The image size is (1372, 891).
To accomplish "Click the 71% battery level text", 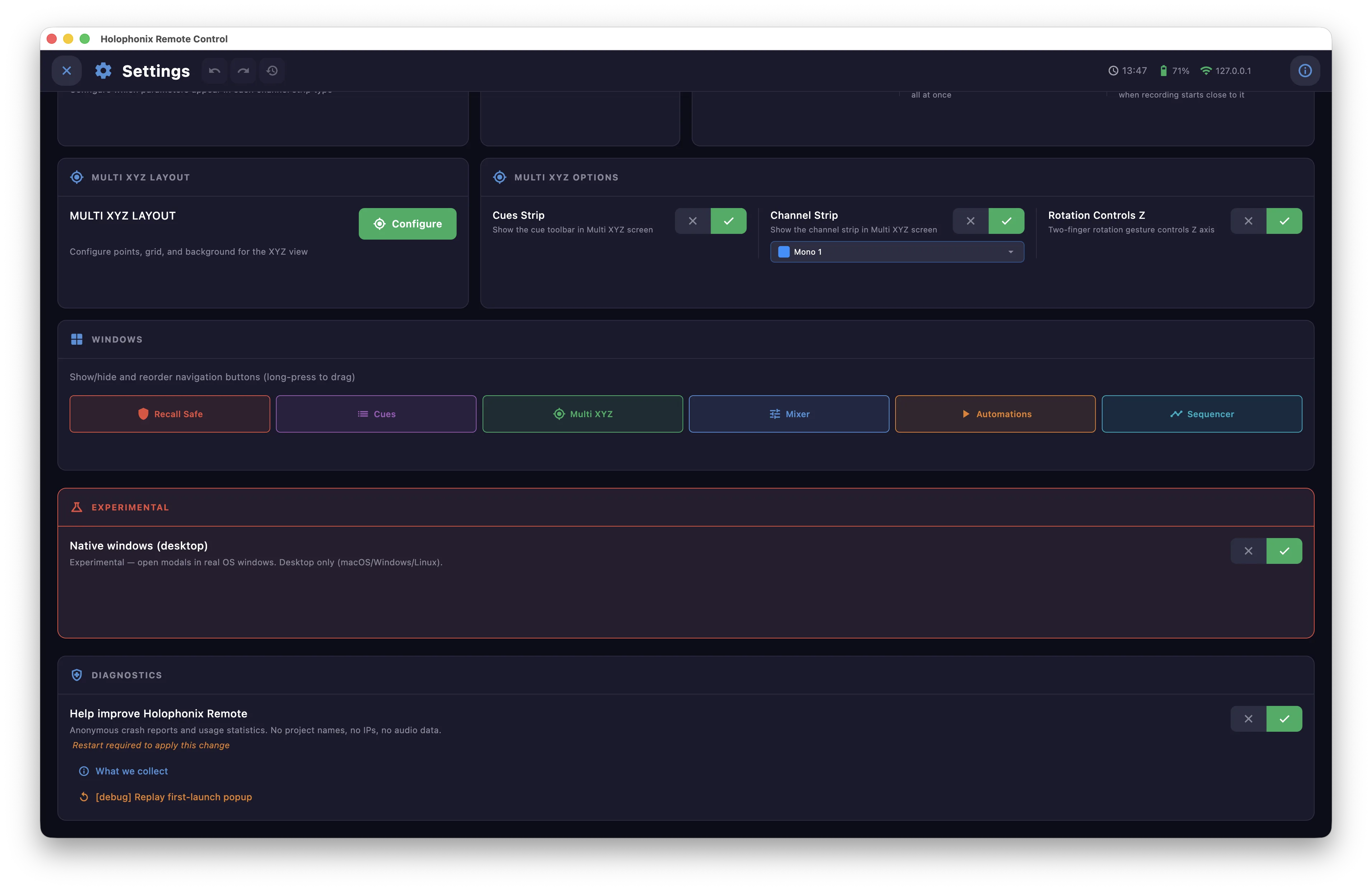I will point(1181,71).
